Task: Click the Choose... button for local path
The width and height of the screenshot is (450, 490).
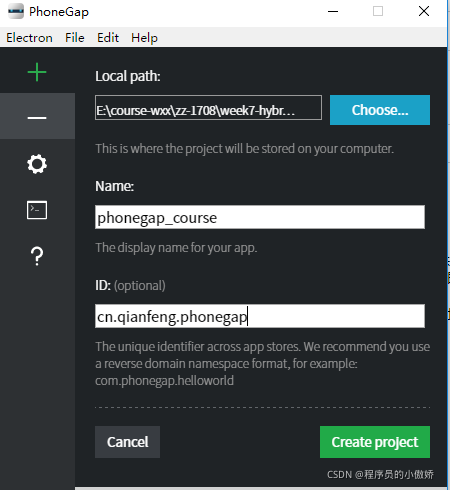Action: [380, 110]
